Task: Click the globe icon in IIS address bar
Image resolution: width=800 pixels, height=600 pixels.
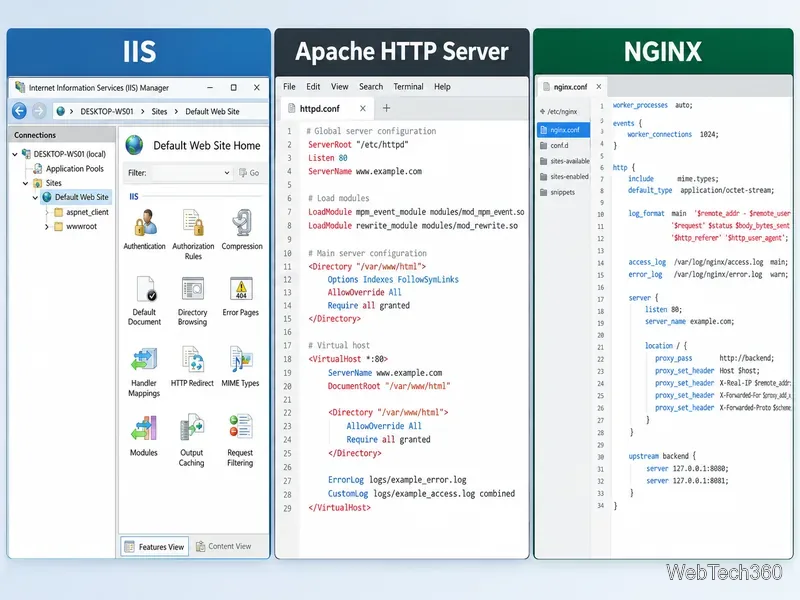Action: (61, 111)
